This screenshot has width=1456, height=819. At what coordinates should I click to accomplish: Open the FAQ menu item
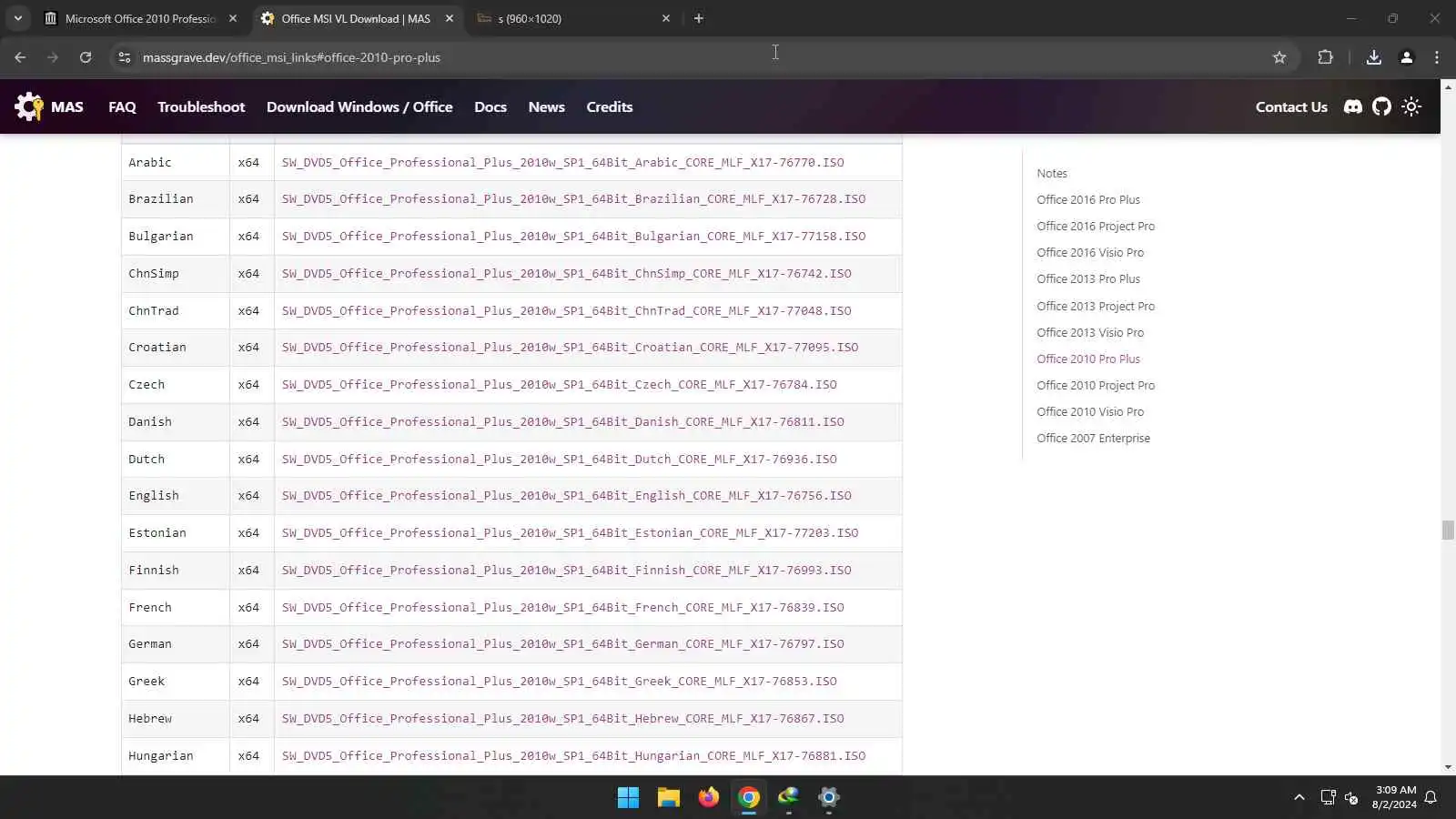122,106
